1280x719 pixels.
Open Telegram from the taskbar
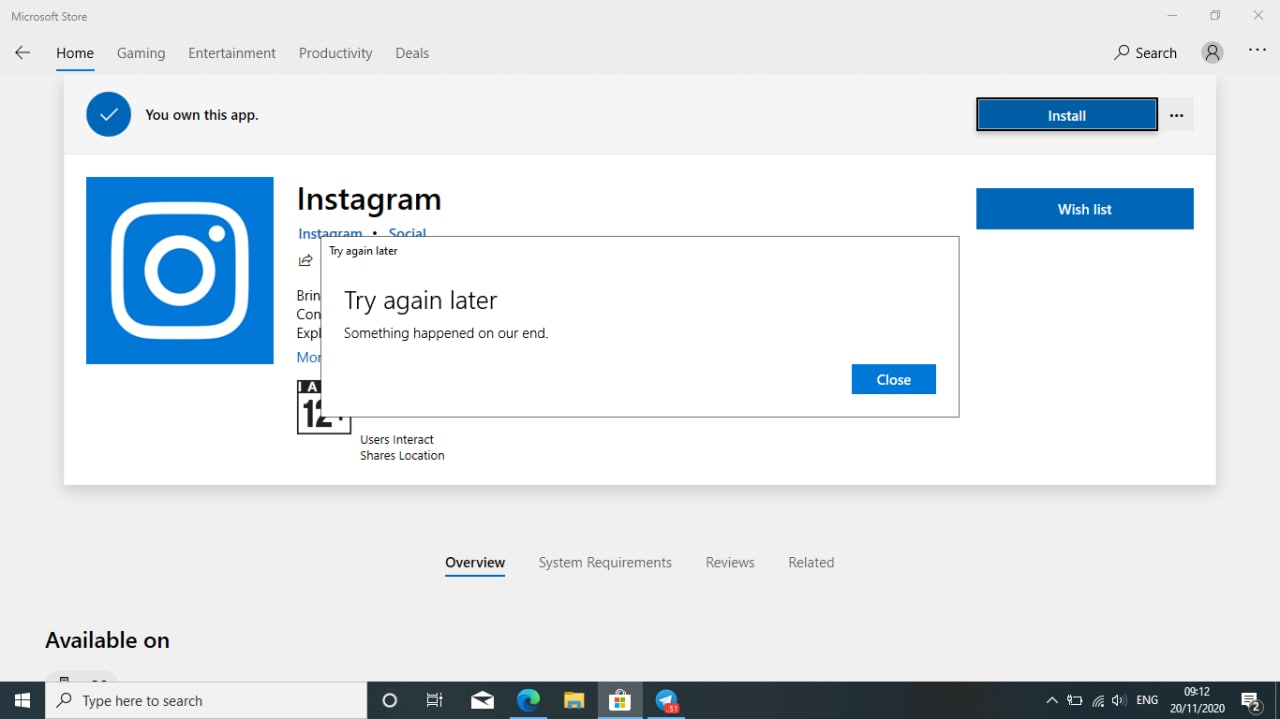(667, 700)
